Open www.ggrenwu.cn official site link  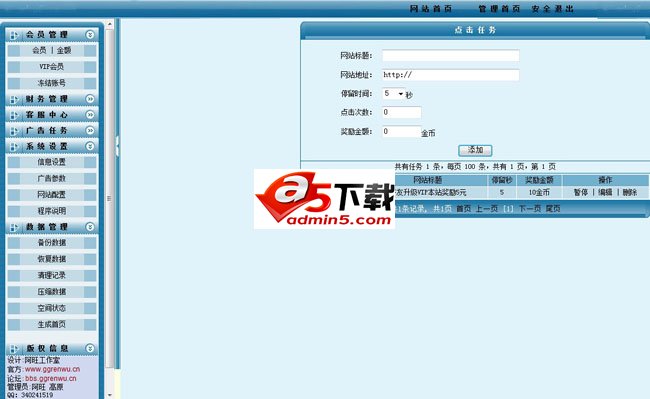click(x=52, y=369)
